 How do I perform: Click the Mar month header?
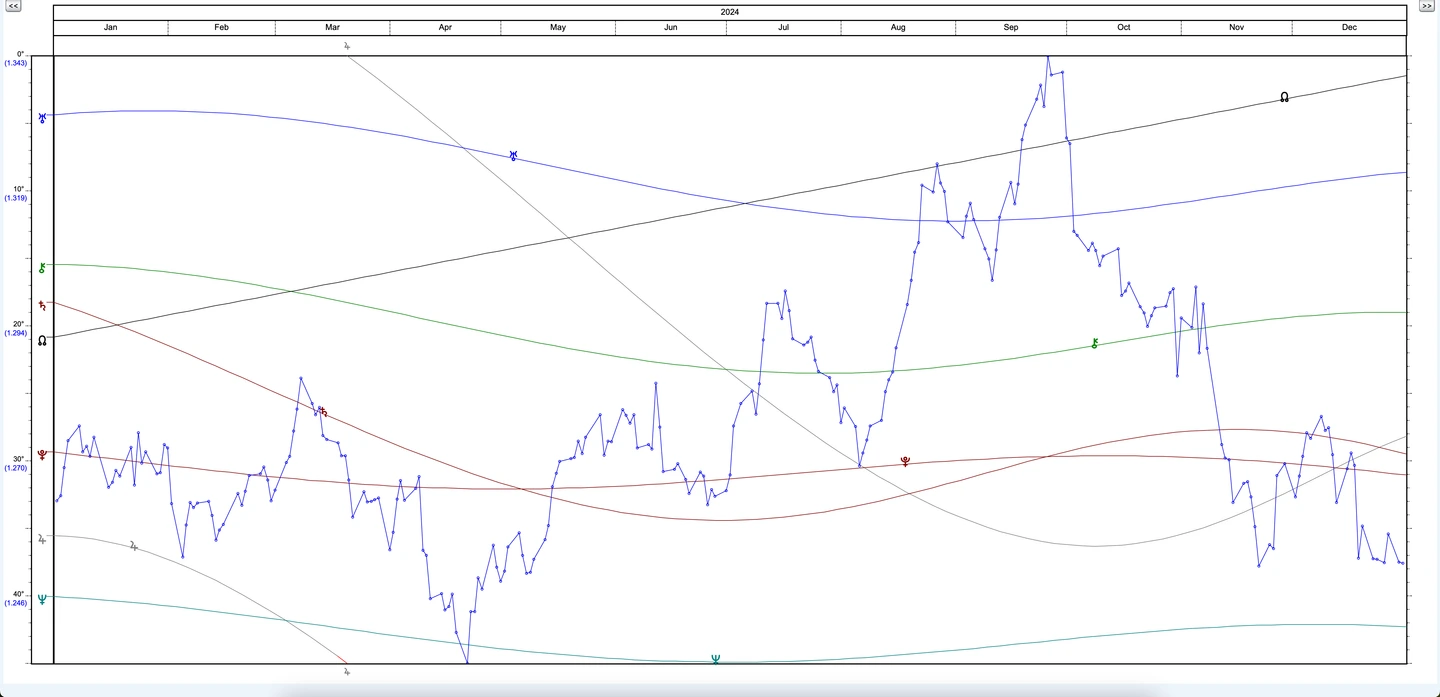click(332, 27)
